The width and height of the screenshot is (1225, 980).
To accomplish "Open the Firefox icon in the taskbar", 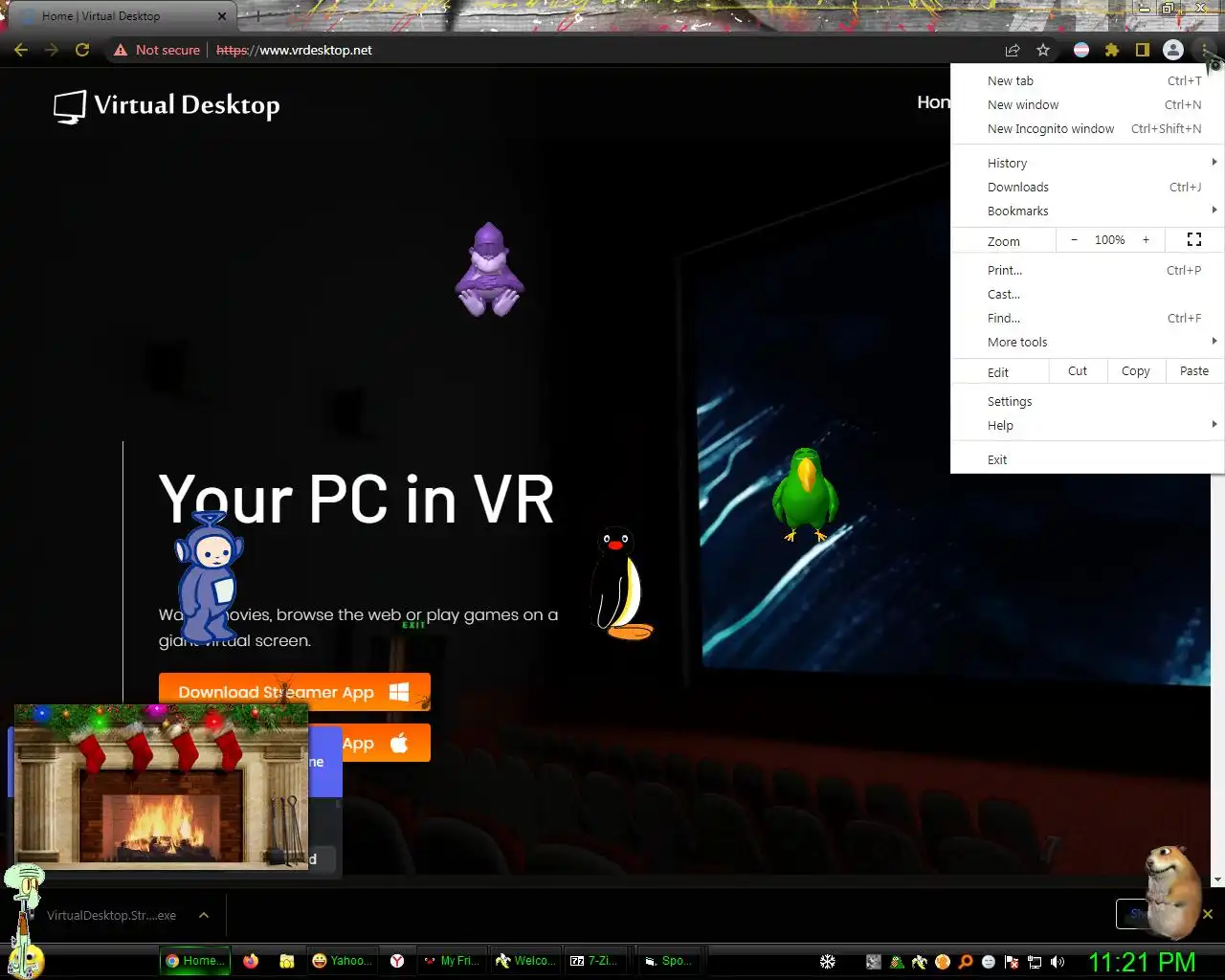I will tap(251, 961).
